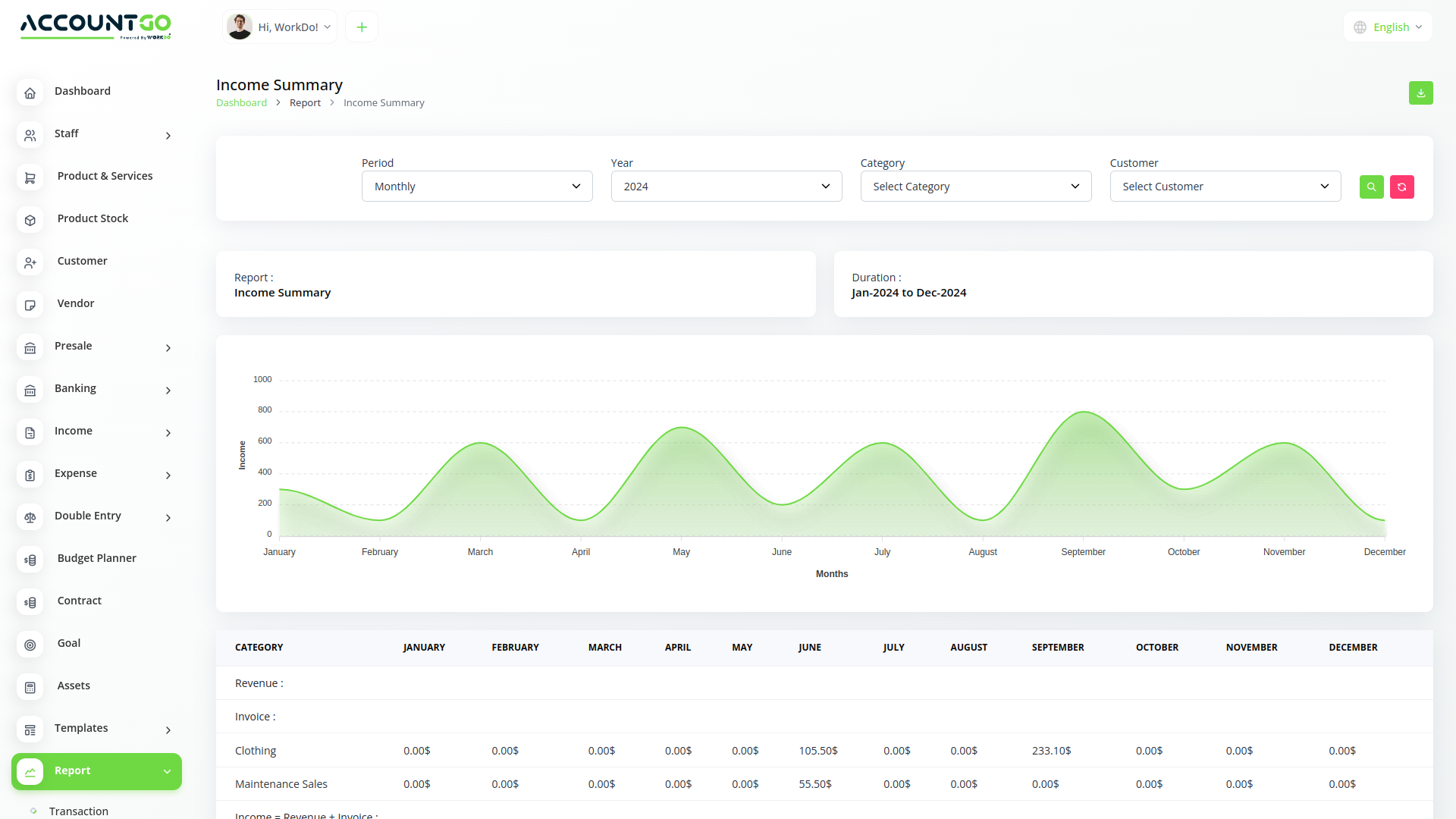Expand the Income sidebar submenu
The width and height of the screenshot is (1456, 819).
pyautogui.click(x=168, y=433)
